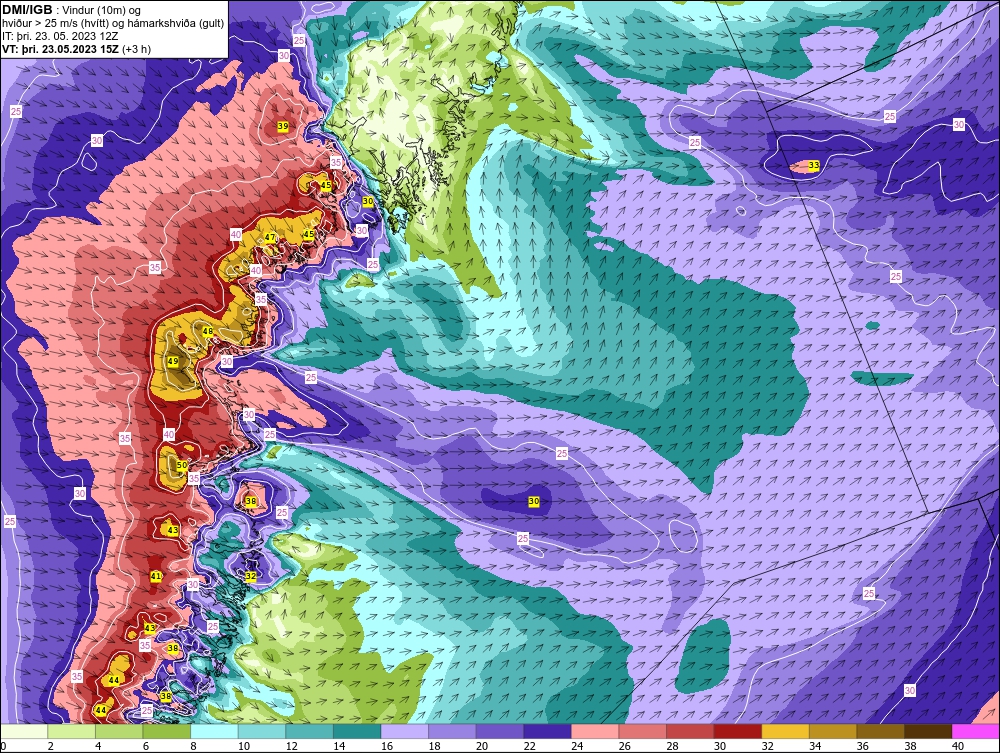This screenshot has width=1000, height=753.
Task: Click the yellow gust label 39
Action: (x=283, y=126)
